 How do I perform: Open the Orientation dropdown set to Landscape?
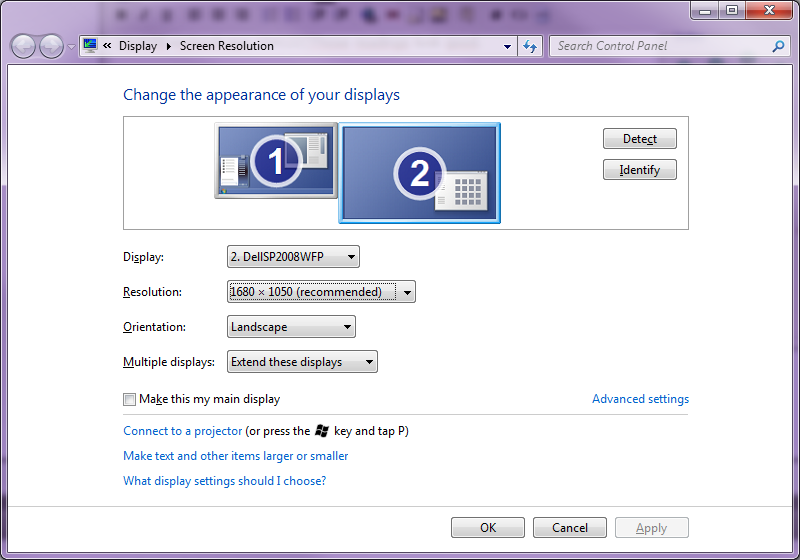[x=291, y=327]
